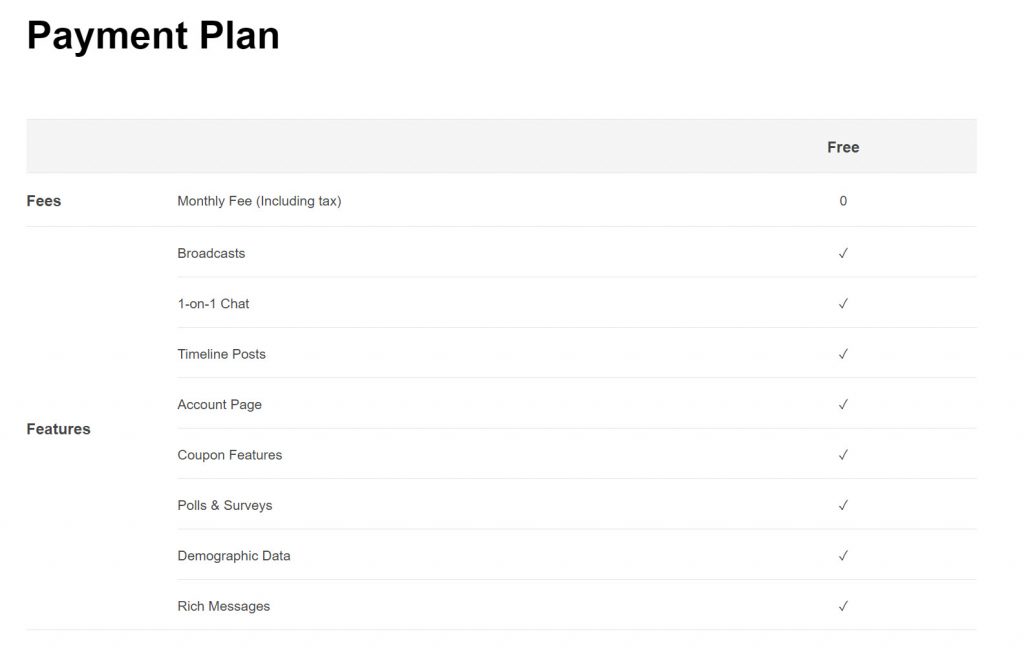Click the Coupon Features label
1024x656 pixels.
point(230,455)
